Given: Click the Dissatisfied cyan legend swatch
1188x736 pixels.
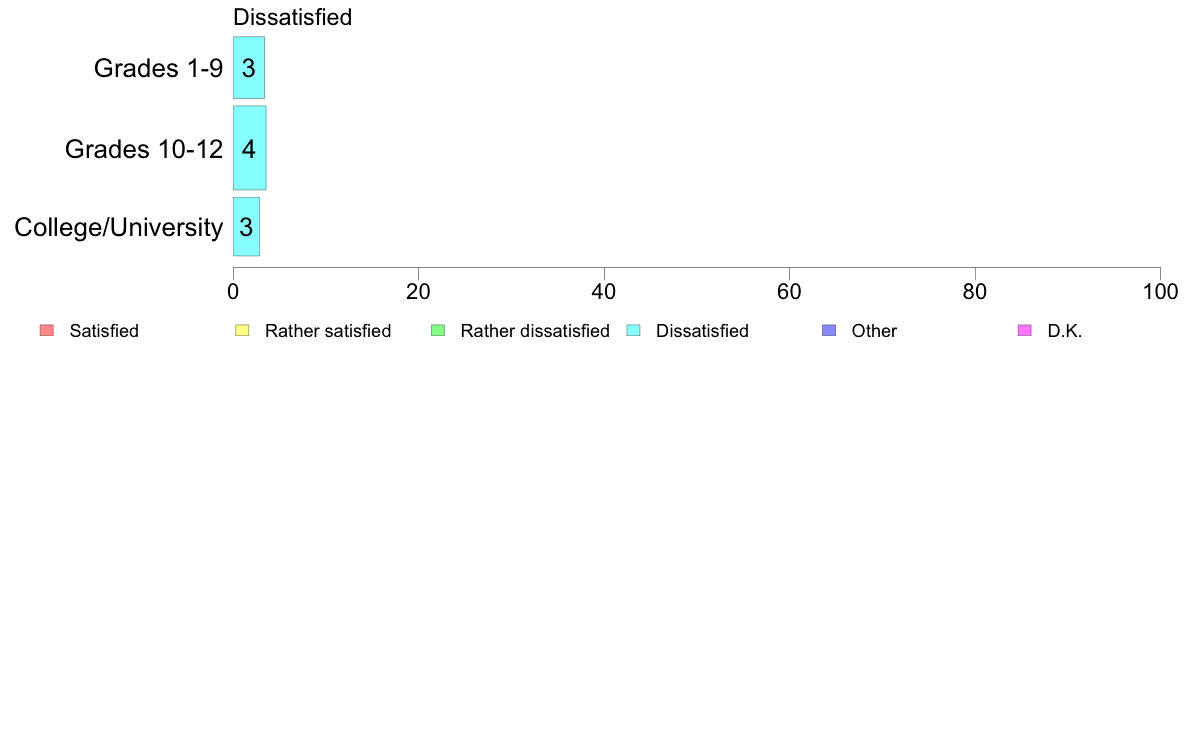Looking at the screenshot, I should [633, 330].
